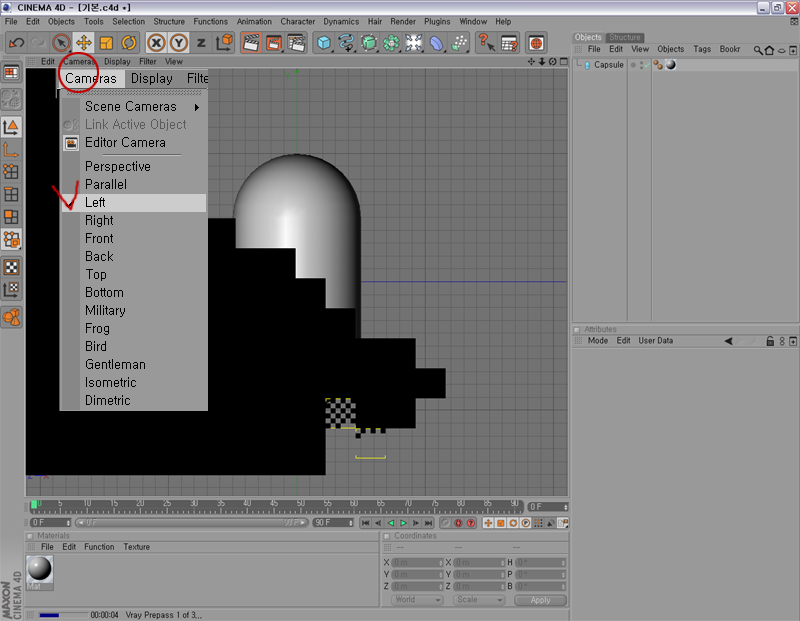This screenshot has width=800, height=621.
Task: Open the Scene Cameras submenu
Action: click(134, 107)
